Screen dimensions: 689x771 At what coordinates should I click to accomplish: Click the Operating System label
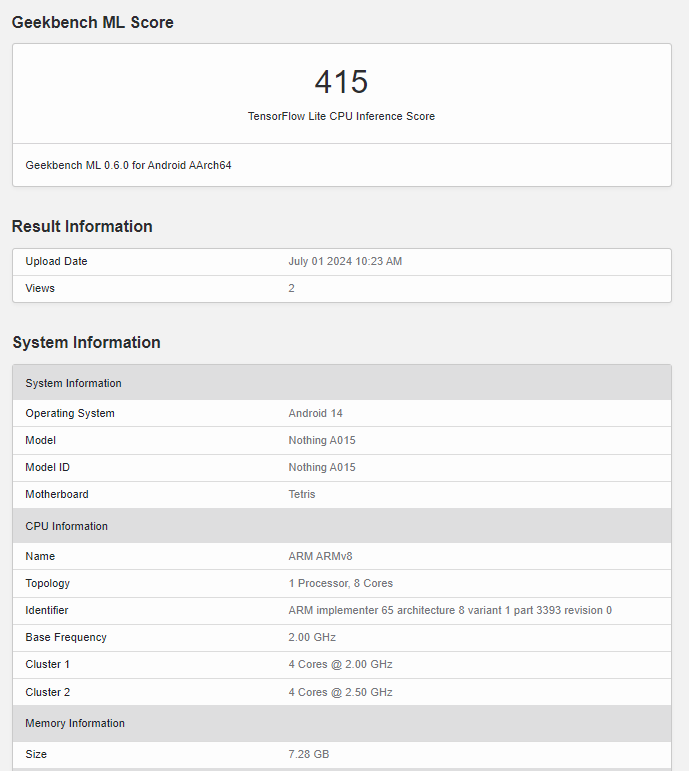70,414
